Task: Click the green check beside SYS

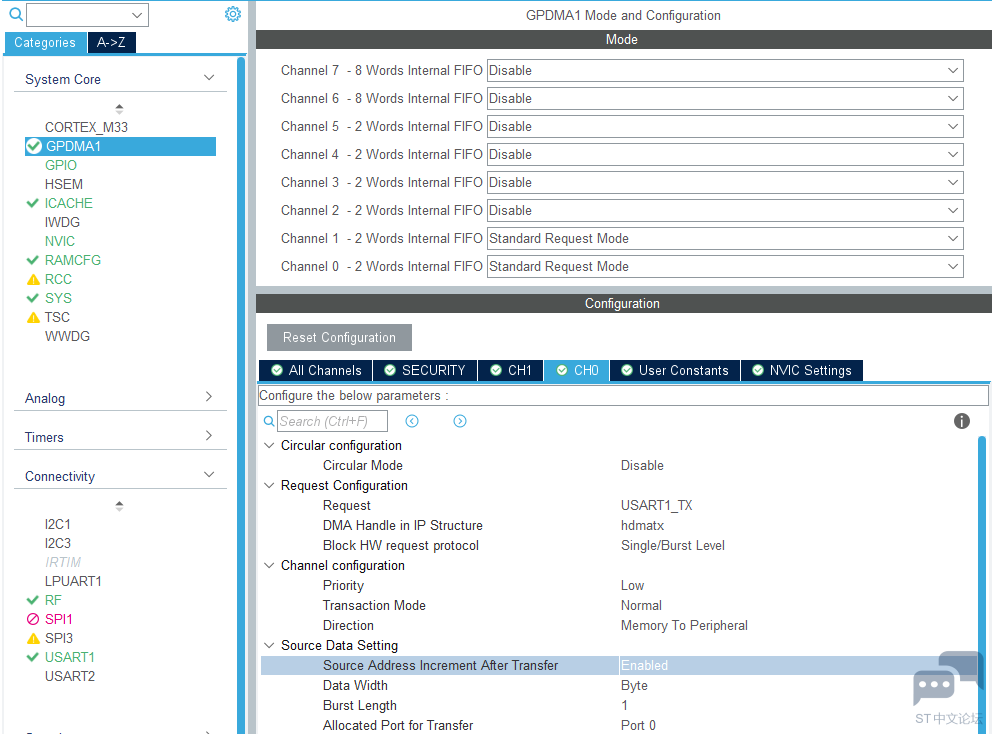Action: click(33, 298)
